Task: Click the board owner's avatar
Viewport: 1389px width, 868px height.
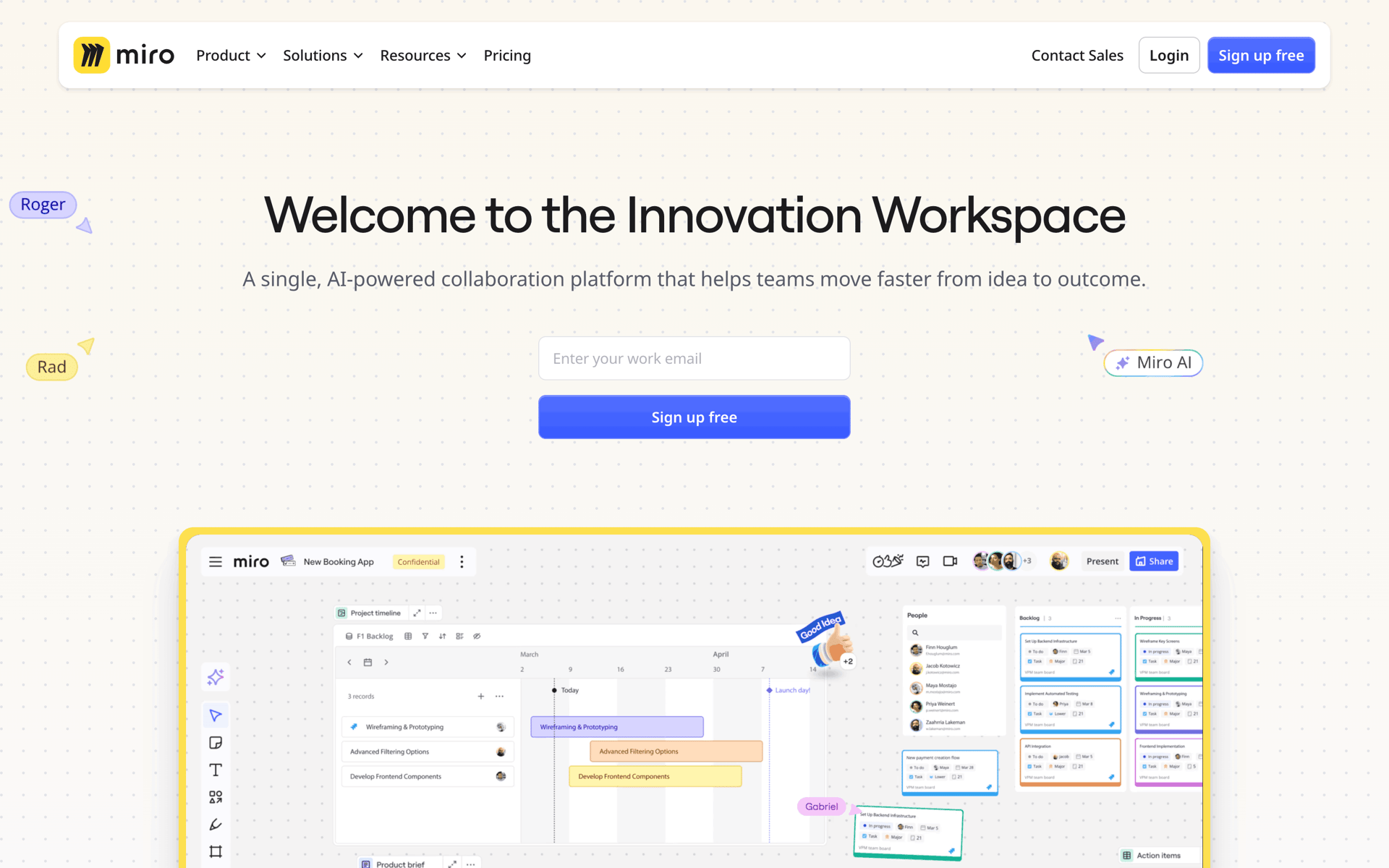Action: (x=1059, y=561)
